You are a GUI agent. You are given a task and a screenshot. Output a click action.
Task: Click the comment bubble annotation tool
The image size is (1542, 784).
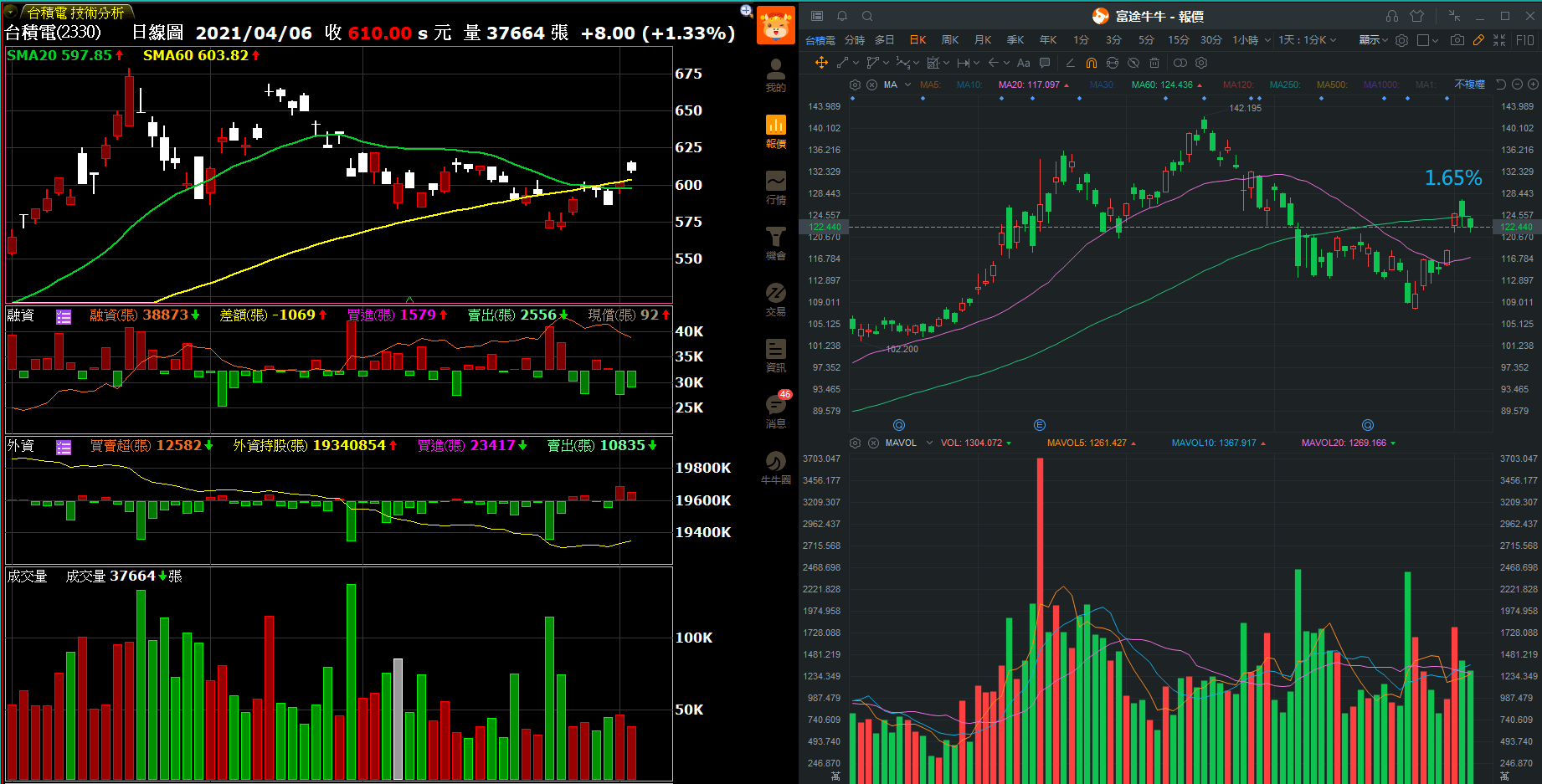click(1045, 63)
